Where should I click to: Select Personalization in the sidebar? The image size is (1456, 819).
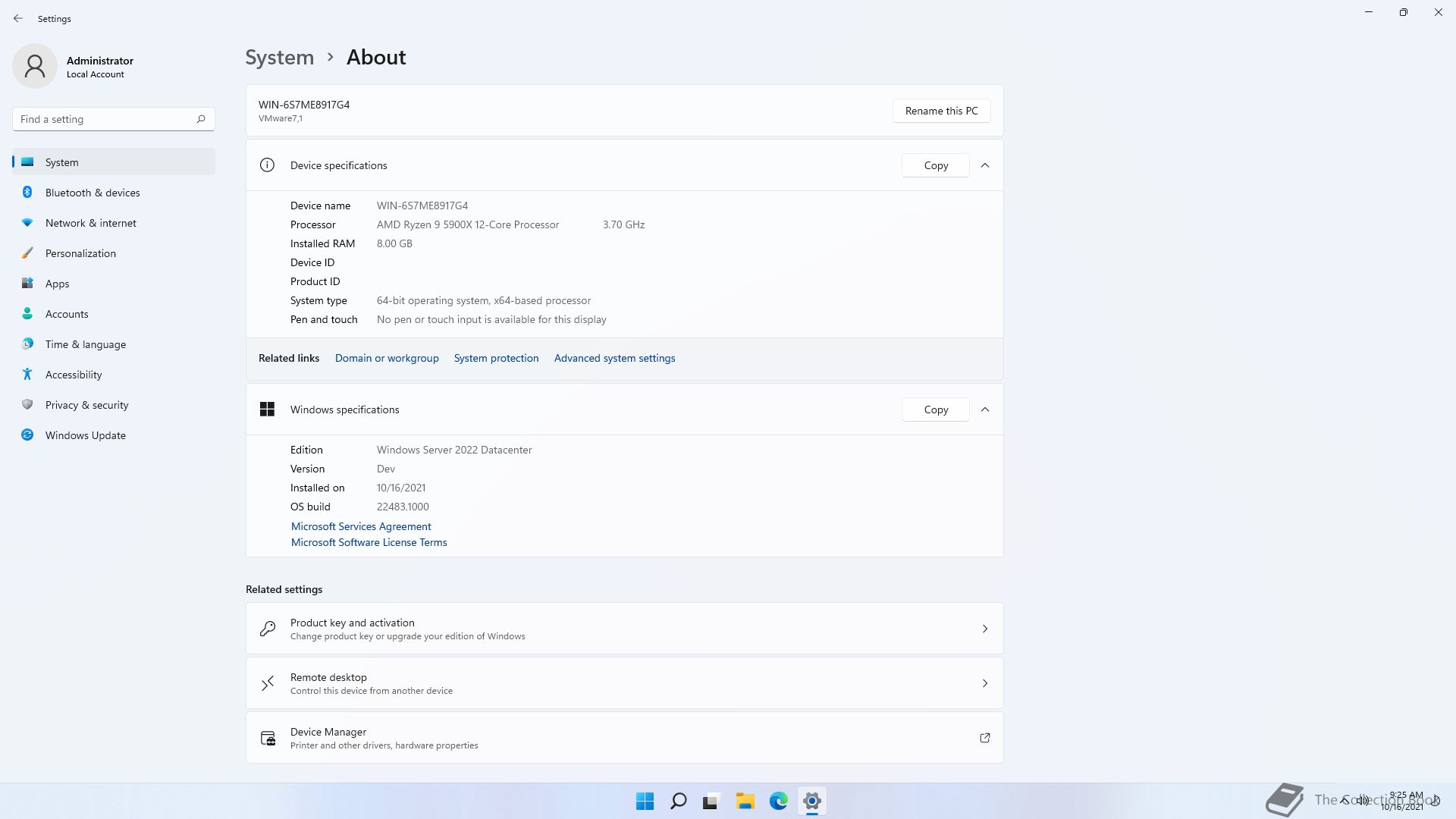(x=114, y=253)
